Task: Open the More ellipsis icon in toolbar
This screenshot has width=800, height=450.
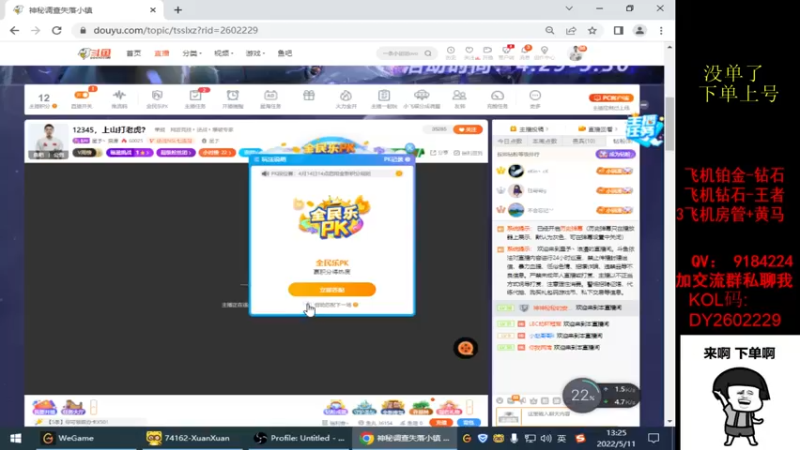Action: click(535, 95)
